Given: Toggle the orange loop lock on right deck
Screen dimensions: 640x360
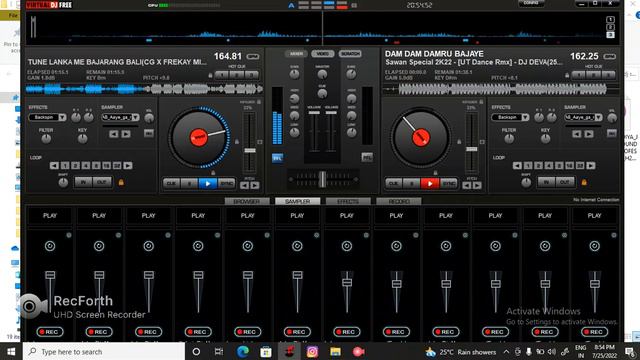Looking at the screenshot, I should pos(584,182).
